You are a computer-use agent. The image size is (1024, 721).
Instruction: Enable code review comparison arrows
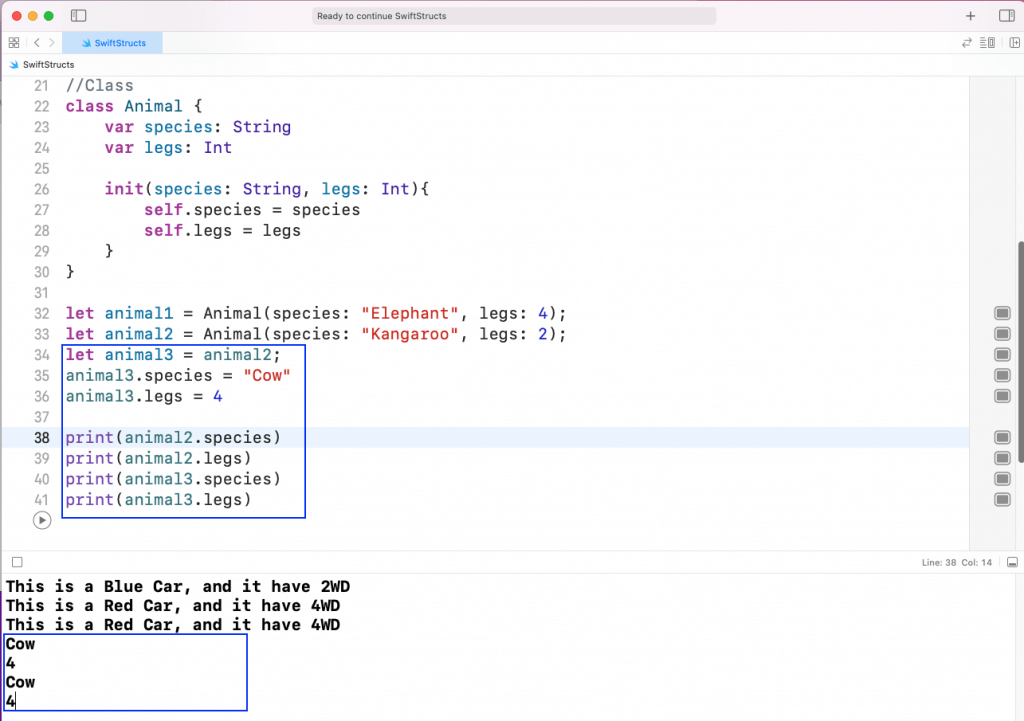tap(966, 43)
